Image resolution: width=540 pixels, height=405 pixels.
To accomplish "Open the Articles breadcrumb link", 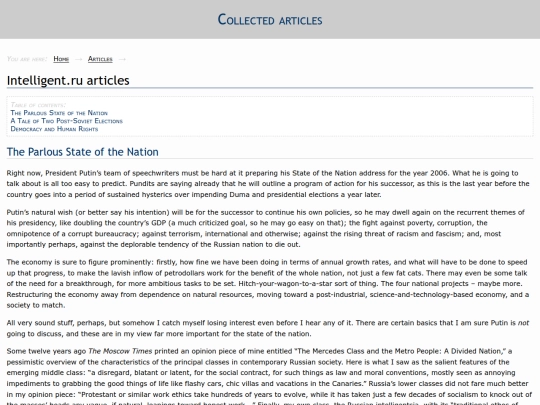I will (100, 59).
